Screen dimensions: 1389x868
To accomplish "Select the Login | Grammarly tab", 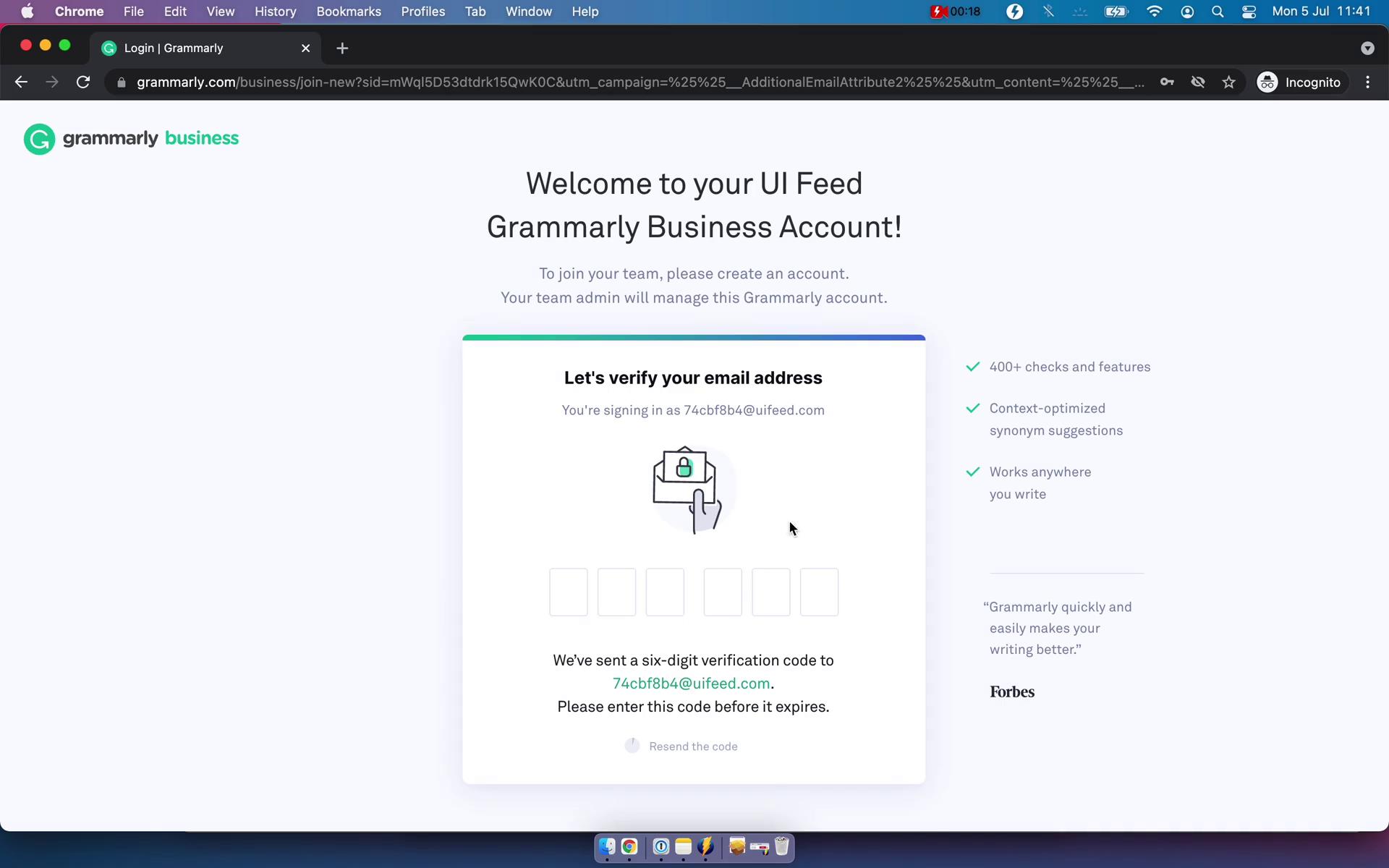I will [x=206, y=48].
